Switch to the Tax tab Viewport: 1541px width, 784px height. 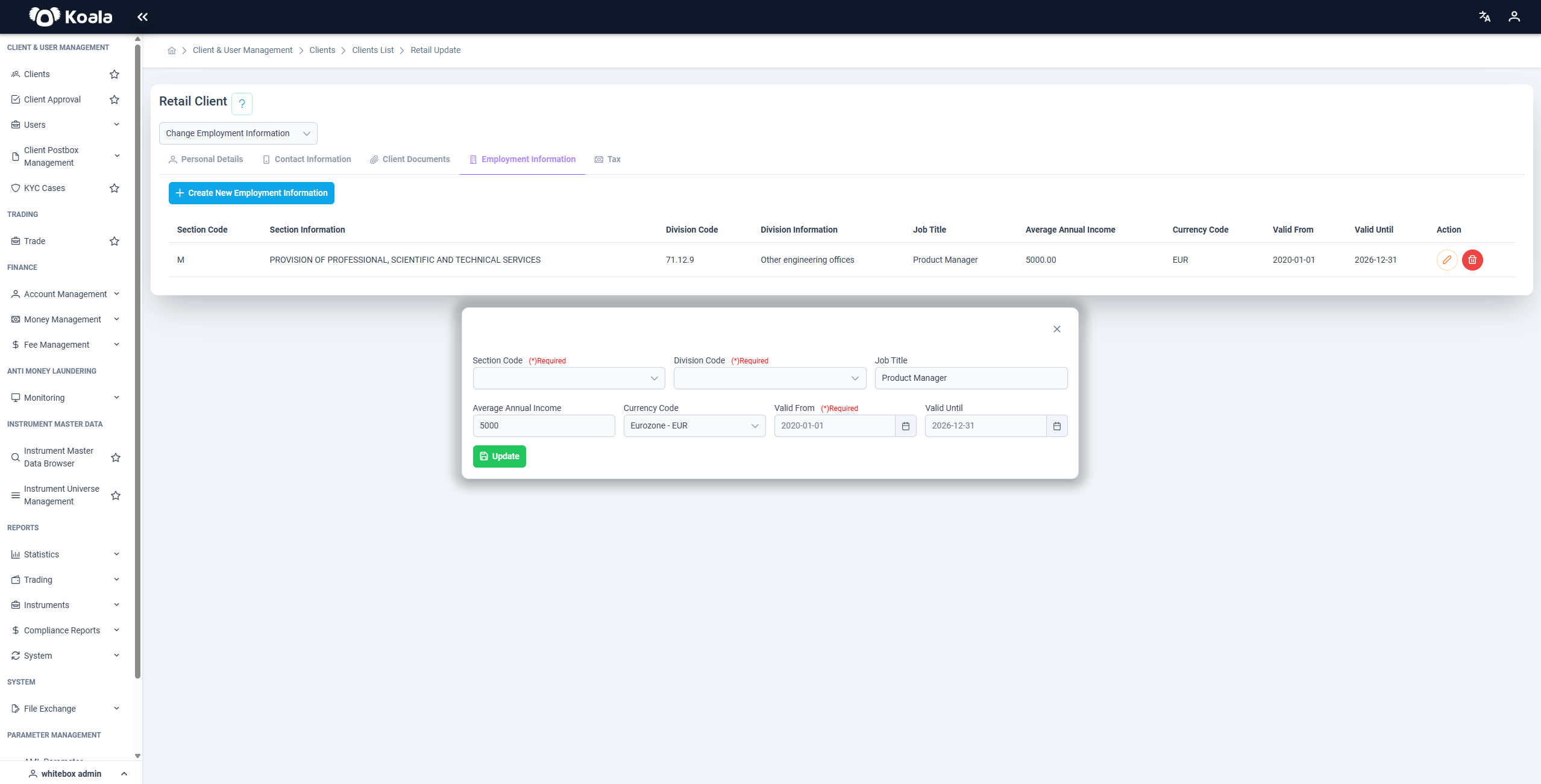[x=607, y=160]
